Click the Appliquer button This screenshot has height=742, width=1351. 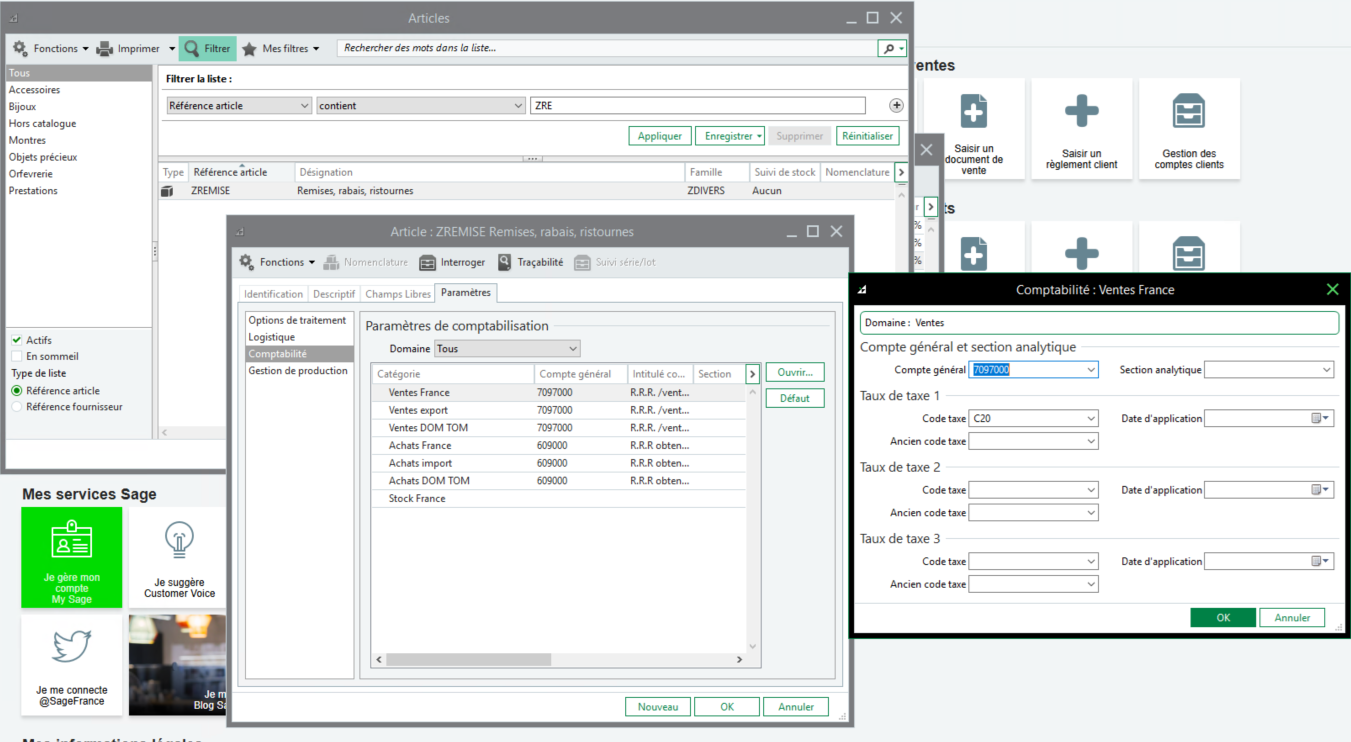659,136
